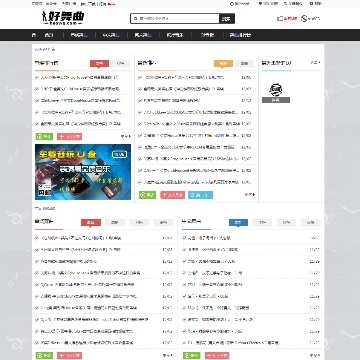Image resolution: width=360 pixels, height=360 pixels.
Task: Click the dancing figure site logo
Action: (63, 18)
